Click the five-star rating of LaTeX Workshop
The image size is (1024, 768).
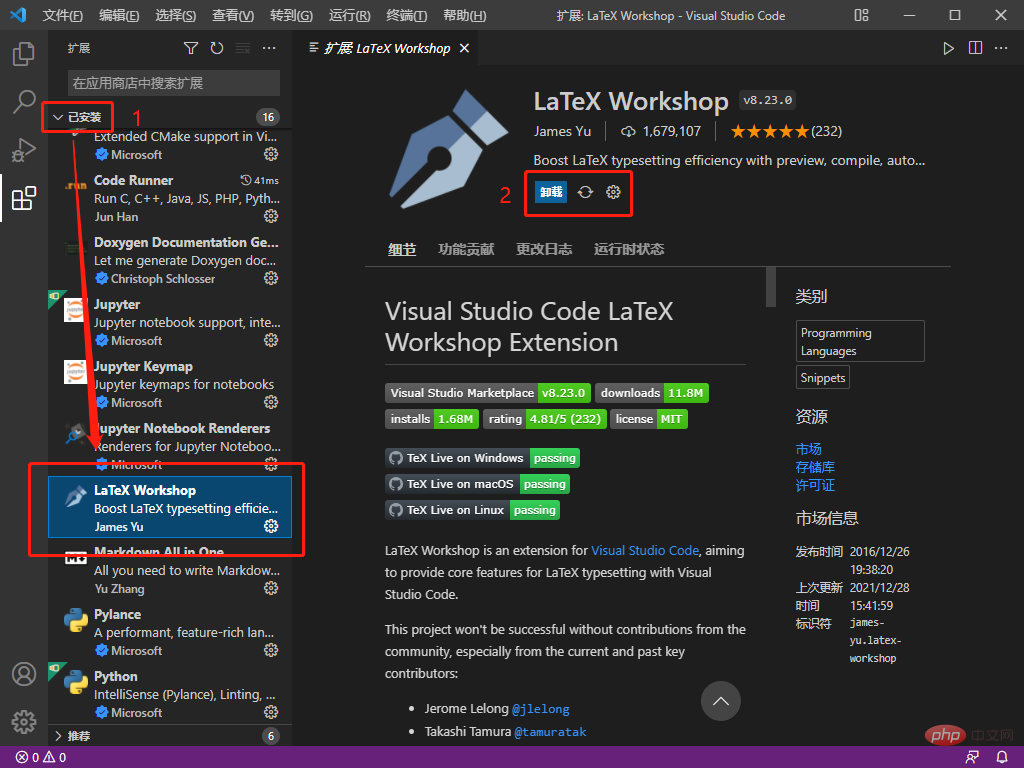click(769, 131)
